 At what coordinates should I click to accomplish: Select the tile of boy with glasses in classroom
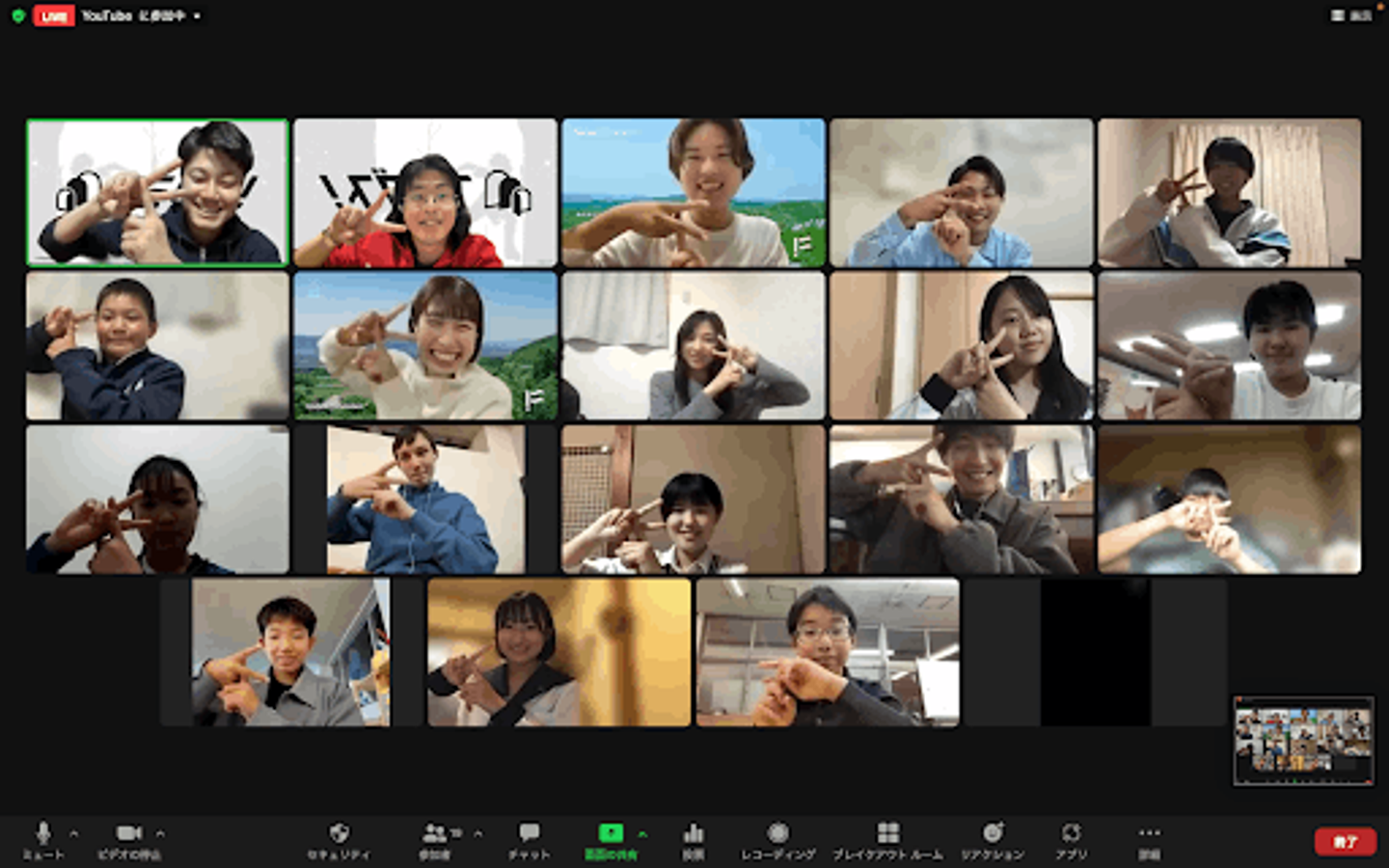pos(828,652)
